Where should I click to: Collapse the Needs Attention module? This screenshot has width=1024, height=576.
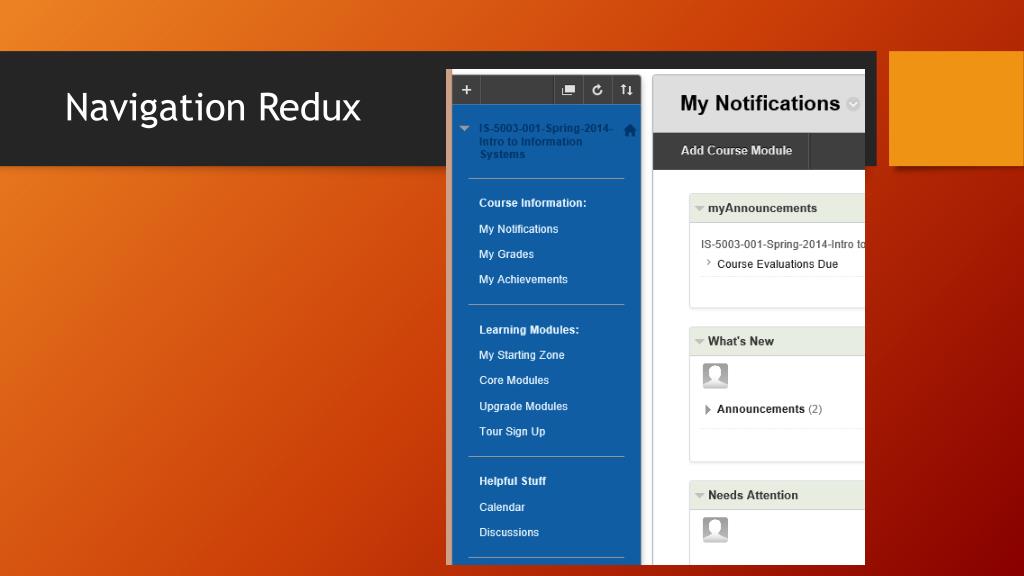[699, 496]
